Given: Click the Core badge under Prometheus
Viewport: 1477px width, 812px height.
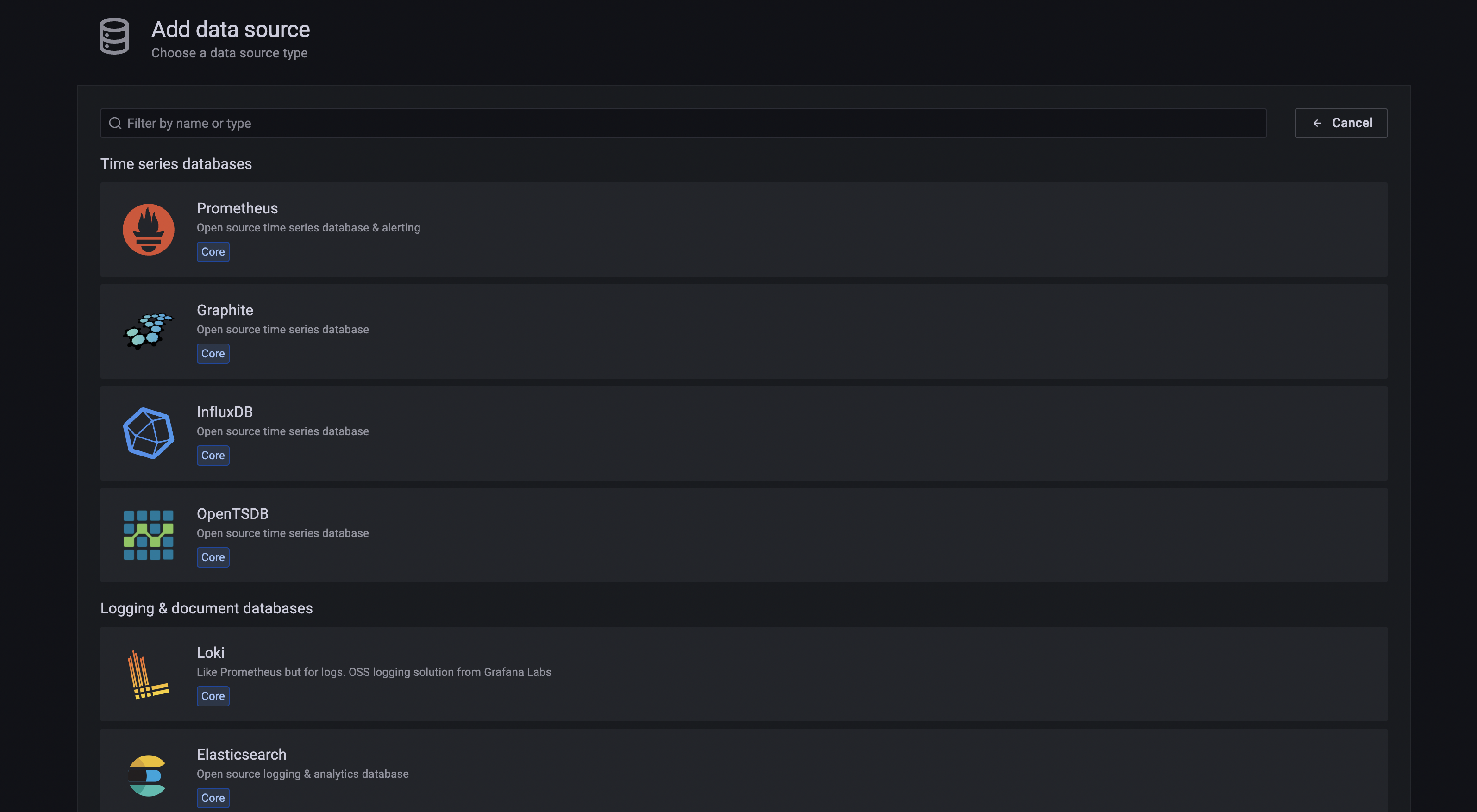Looking at the screenshot, I should tap(213, 252).
